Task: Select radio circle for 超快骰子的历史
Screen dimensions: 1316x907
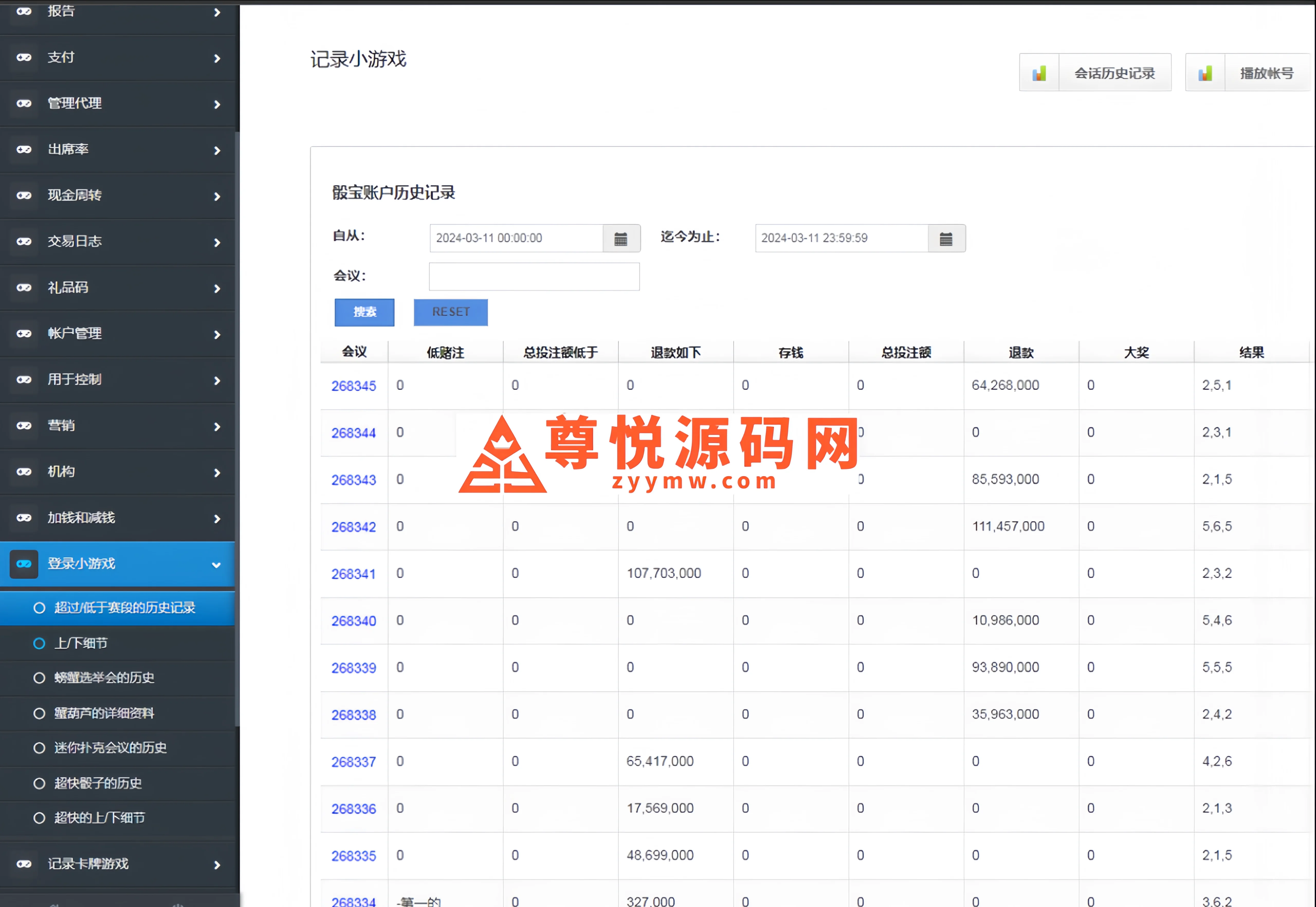Action: pyautogui.click(x=39, y=784)
